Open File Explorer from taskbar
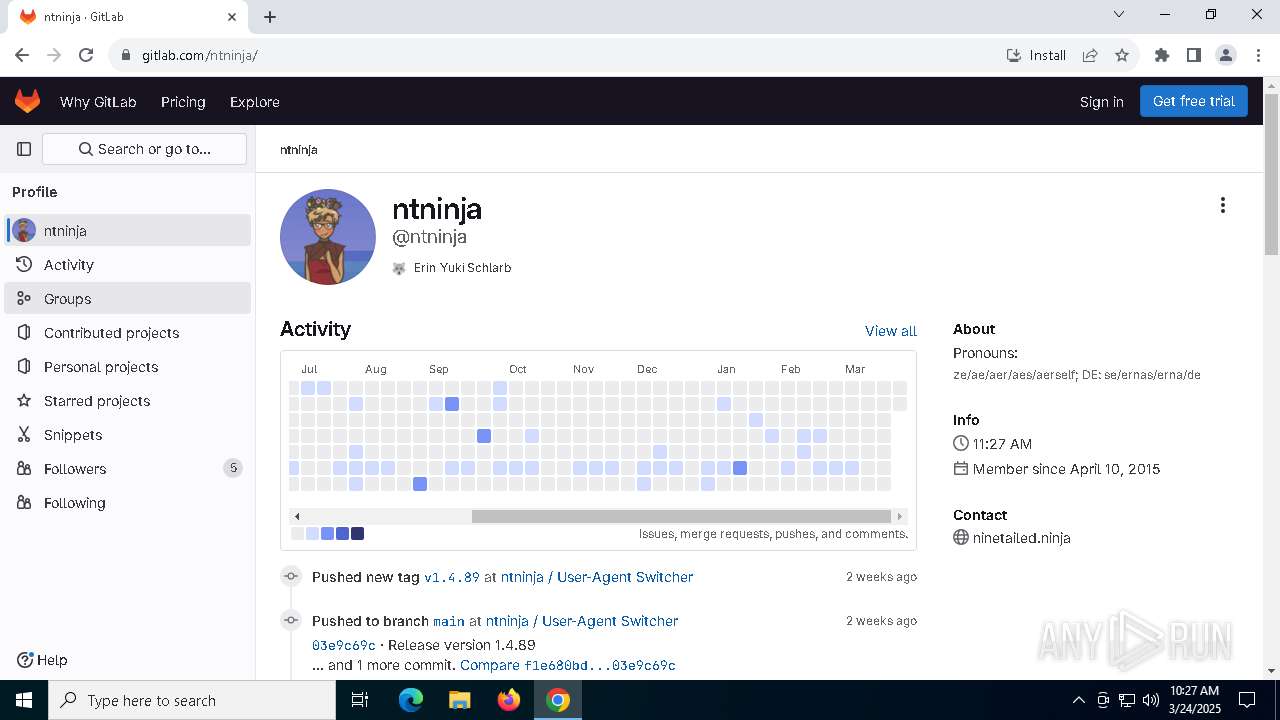Image resolution: width=1280 pixels, height=720 pixels. (x=459, y=700)
